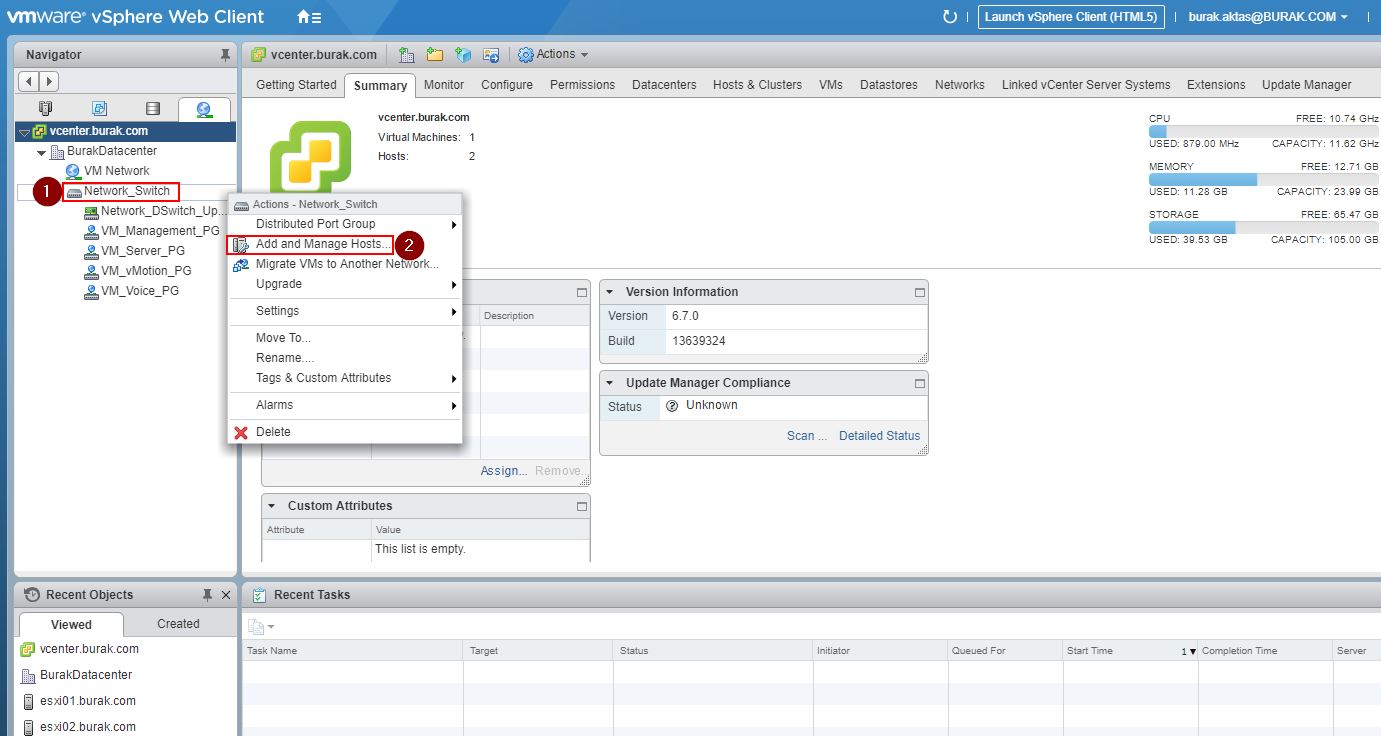Collapse the Custom Attributes section
The height and width of the screenshot is (736, 1381).
272,506
